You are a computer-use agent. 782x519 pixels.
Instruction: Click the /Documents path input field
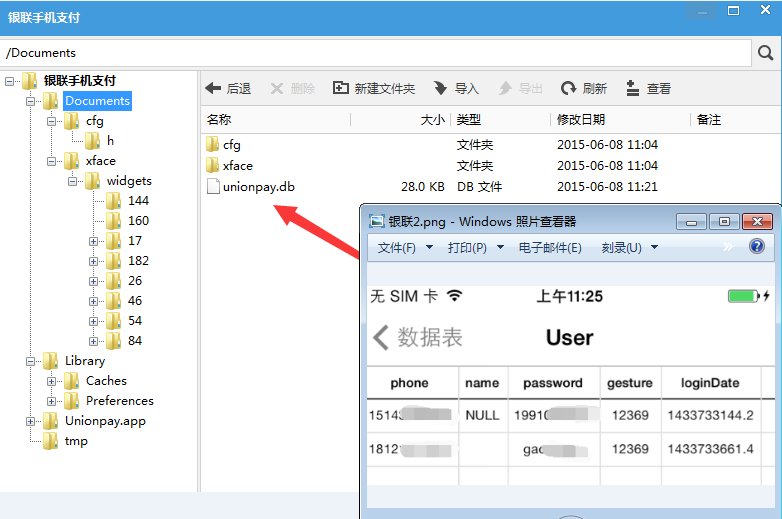pos(376,53)
